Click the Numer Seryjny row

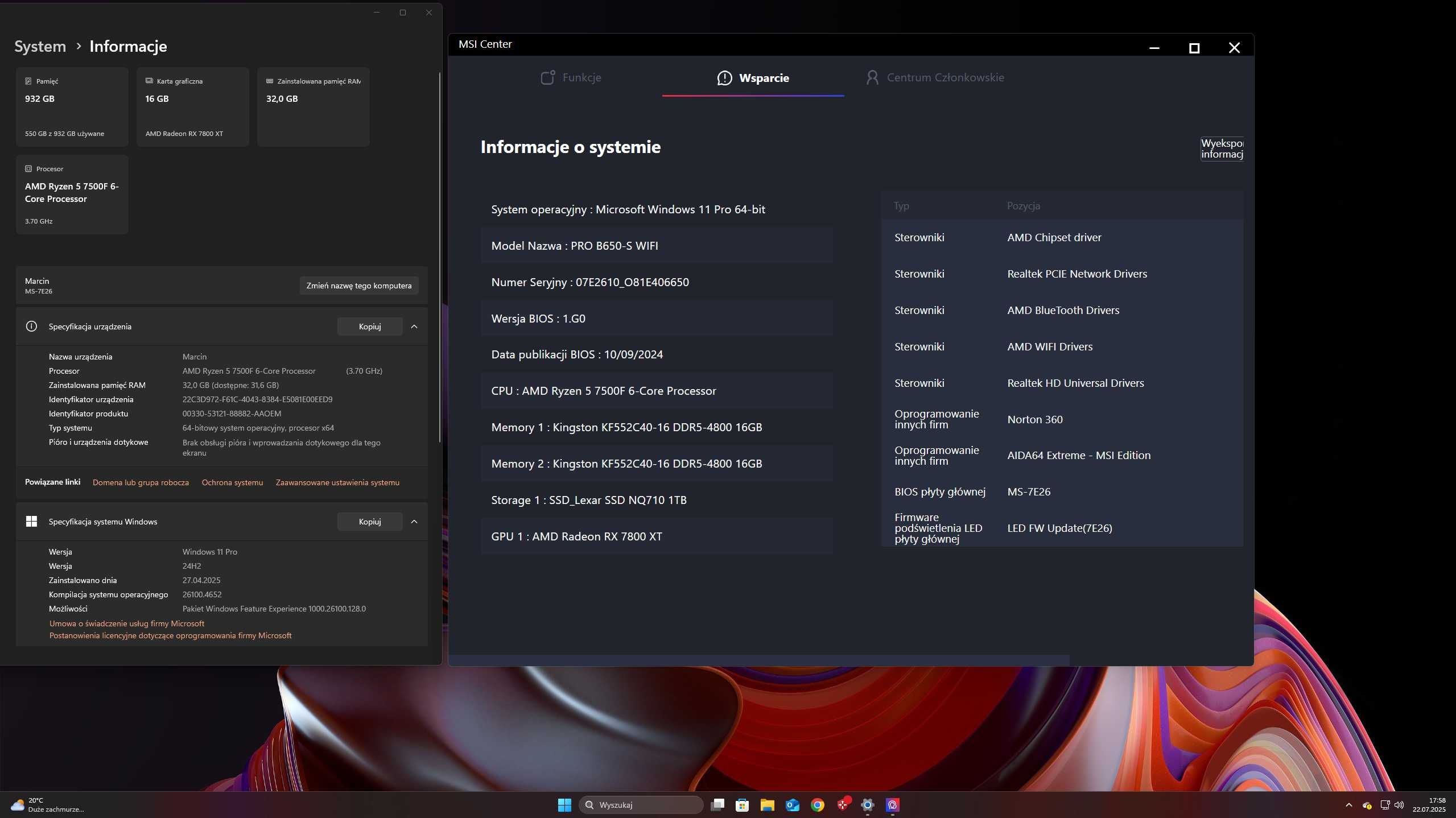(657, 282)
